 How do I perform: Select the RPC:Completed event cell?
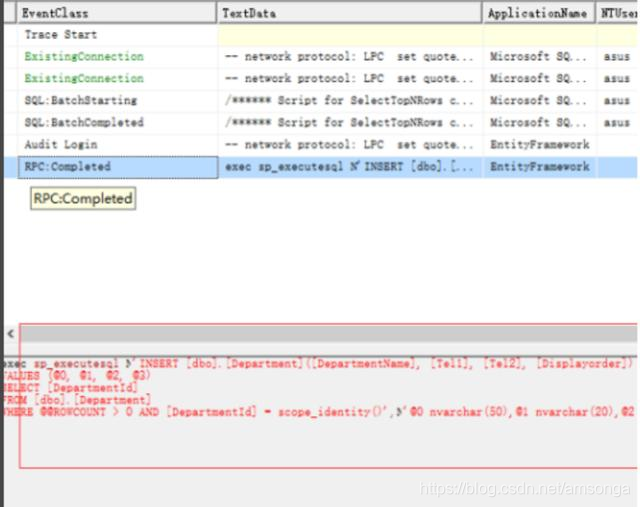point(118,167)
